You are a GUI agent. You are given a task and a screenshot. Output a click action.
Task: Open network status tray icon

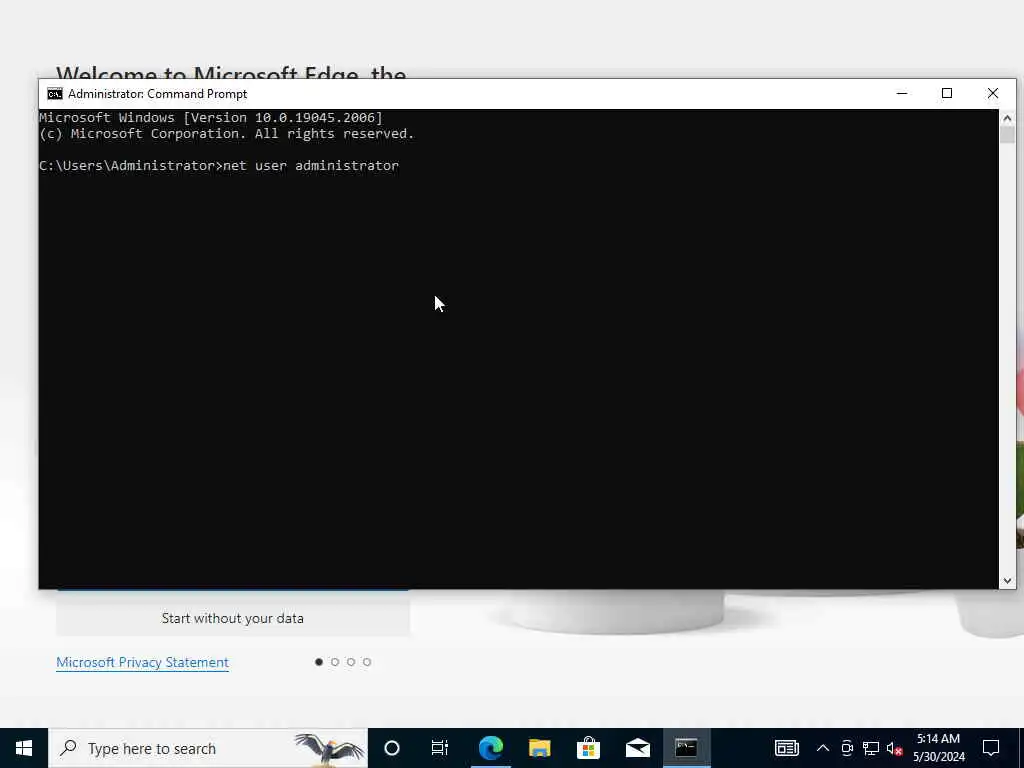click(871, 748)
